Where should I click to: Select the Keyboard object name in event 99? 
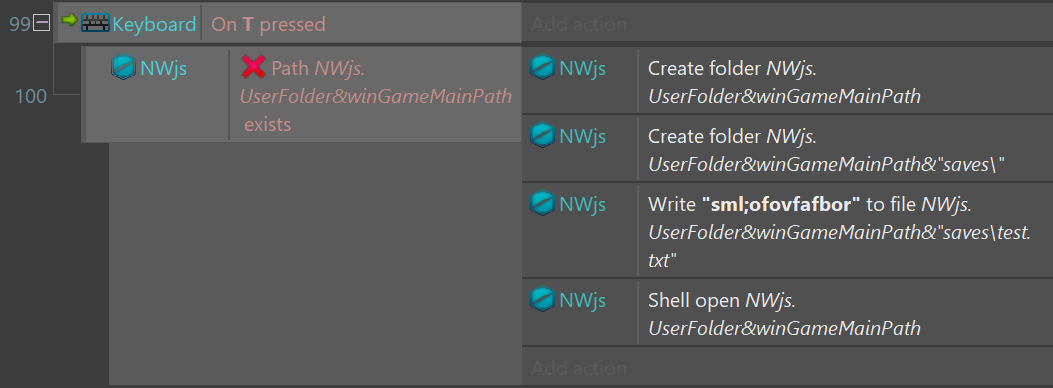coord(154,24)
